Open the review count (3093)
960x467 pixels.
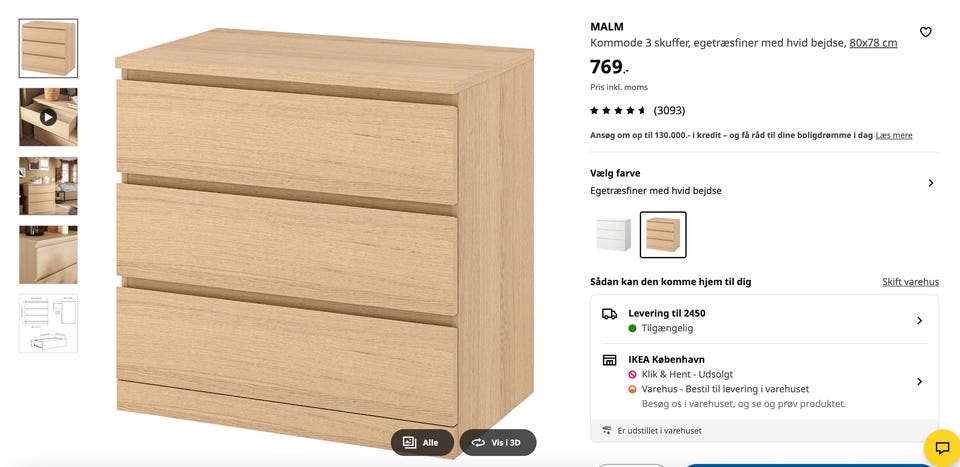click(x=669, y=111)
